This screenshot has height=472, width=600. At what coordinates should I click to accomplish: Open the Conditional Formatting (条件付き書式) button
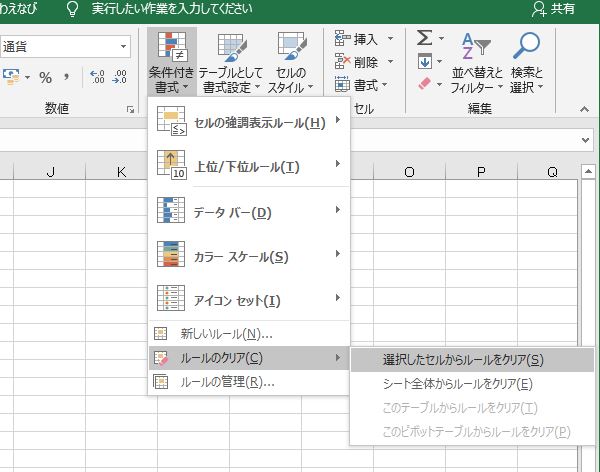pyautogui.click(x=171, y=62)
